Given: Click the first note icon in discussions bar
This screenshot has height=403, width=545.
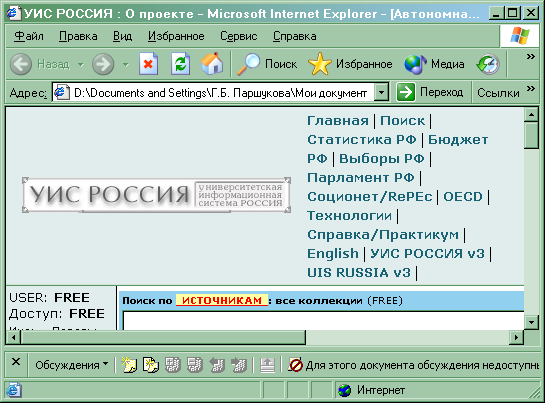Looking at the screenshot, I should [129, 365].
